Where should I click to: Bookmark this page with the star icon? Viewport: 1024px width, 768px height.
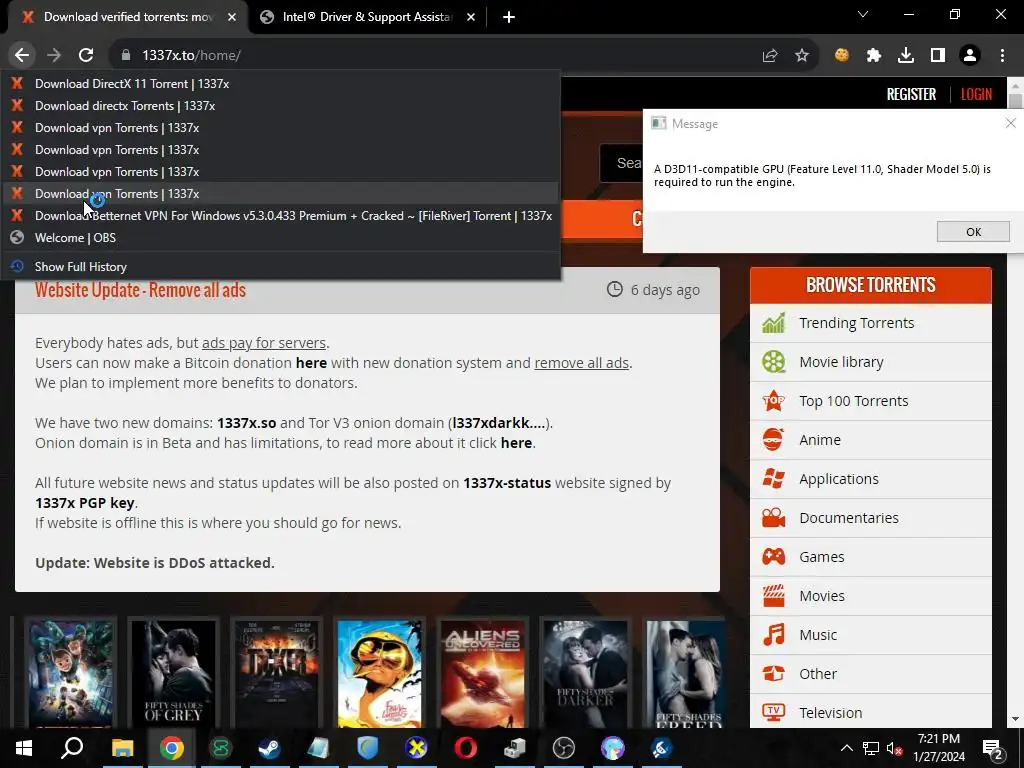click(802, 56)
